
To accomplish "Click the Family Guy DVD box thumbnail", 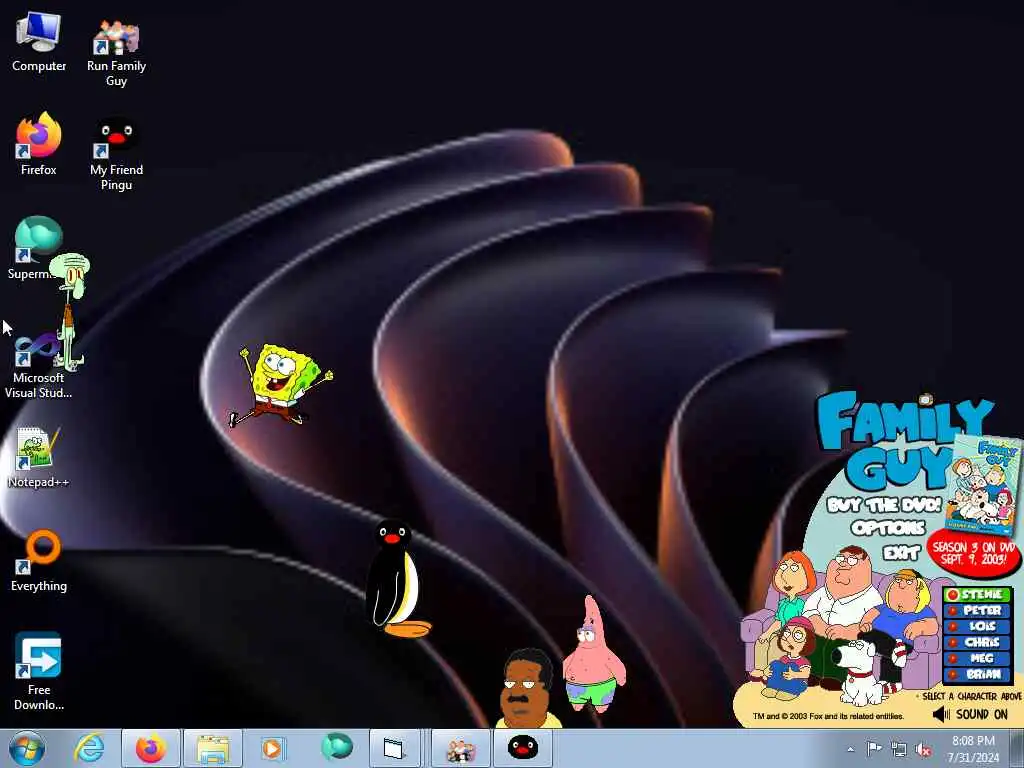I will coord(984,484).
